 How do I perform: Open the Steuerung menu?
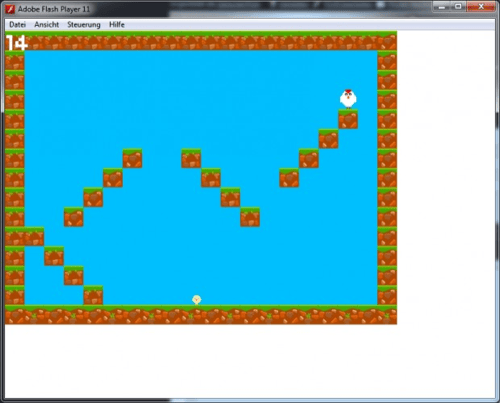(84, 25)
